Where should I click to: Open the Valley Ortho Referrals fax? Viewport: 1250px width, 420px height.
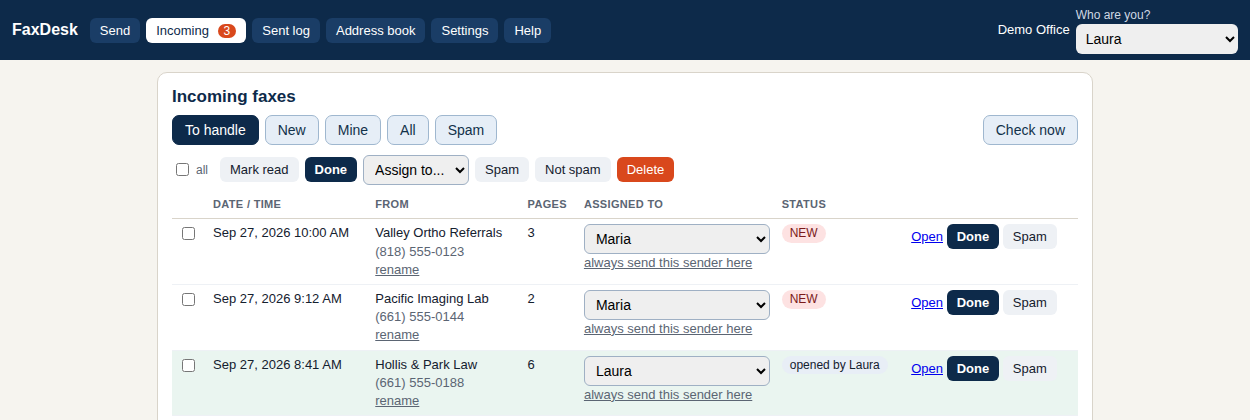[x=927, y=237]
